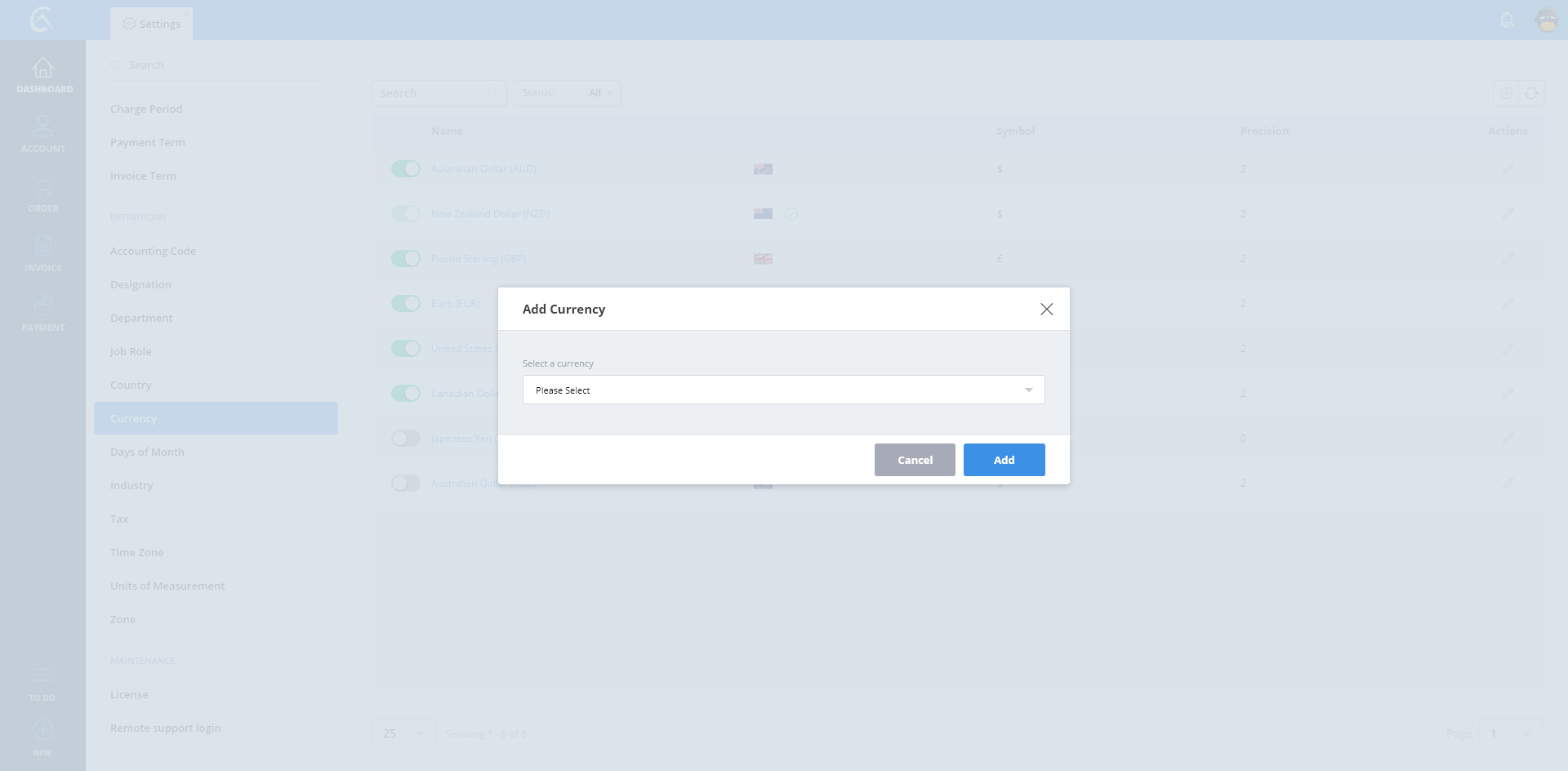Click the notification bell icon
The image size is (1568, 771).
(x=1507, y=20)
